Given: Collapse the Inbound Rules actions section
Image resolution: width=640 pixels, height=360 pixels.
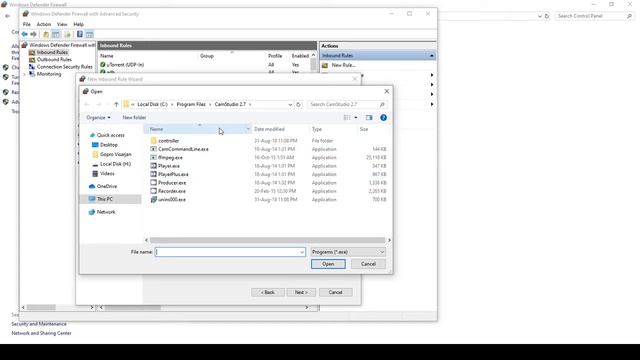Looking at the screenshot, I should (x=431, y=56).
